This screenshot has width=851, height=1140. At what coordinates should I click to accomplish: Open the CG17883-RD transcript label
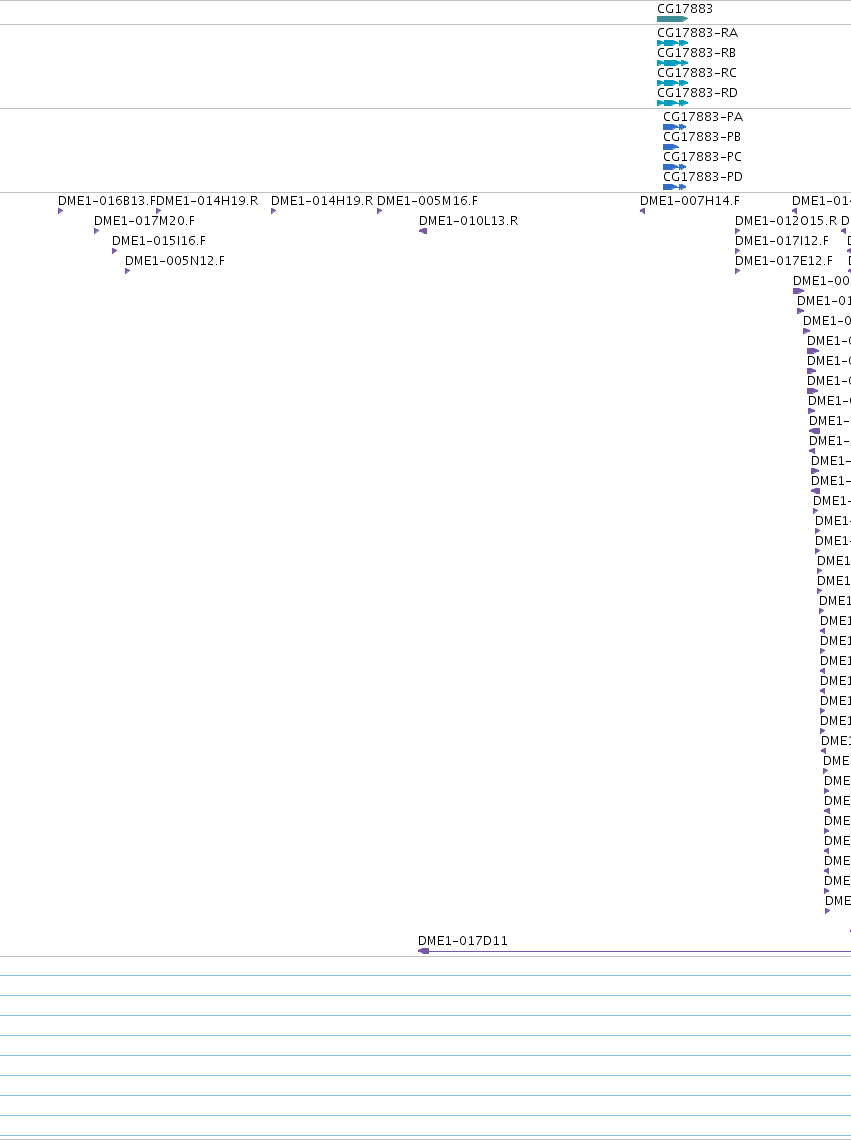pyautogui.click(x=697, y=93)
